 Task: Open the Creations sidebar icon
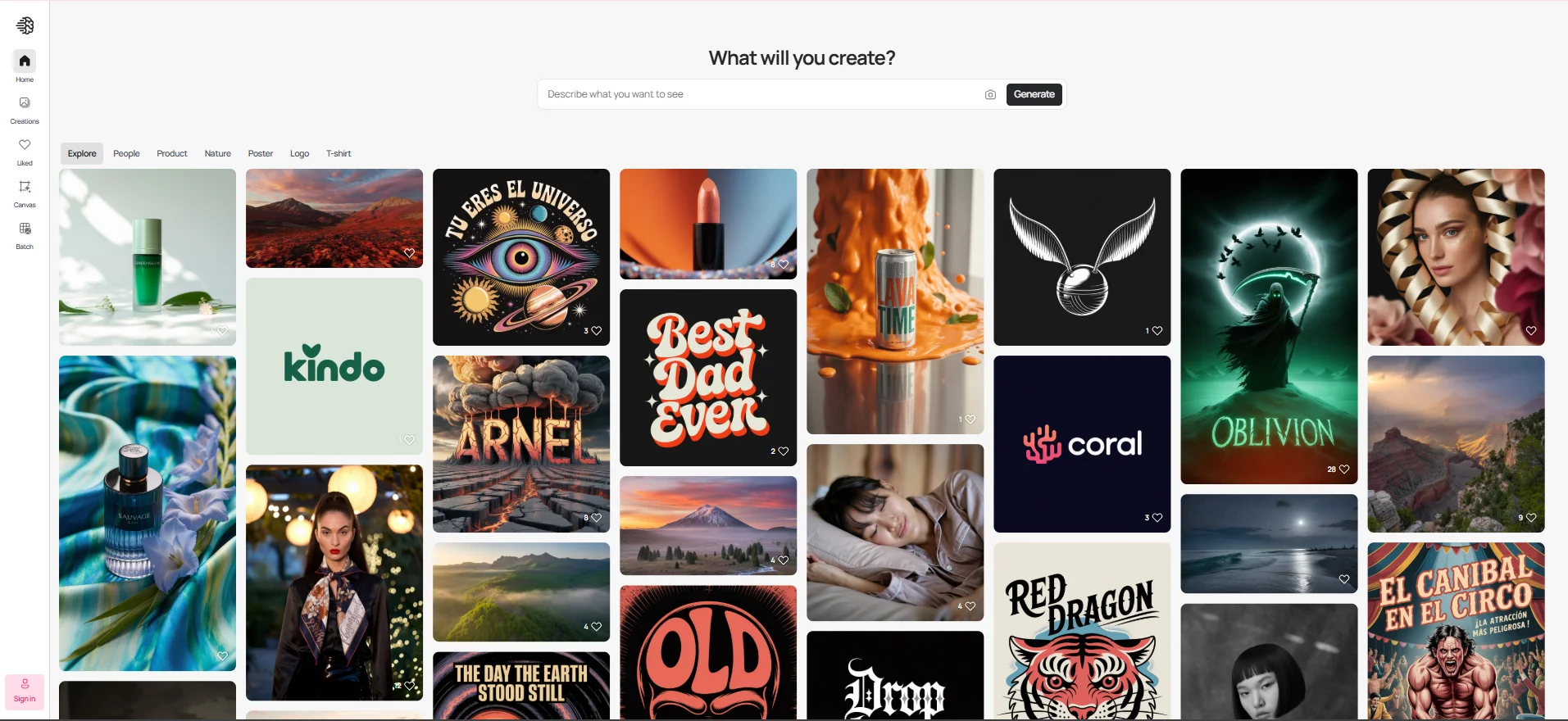(25, 102)
